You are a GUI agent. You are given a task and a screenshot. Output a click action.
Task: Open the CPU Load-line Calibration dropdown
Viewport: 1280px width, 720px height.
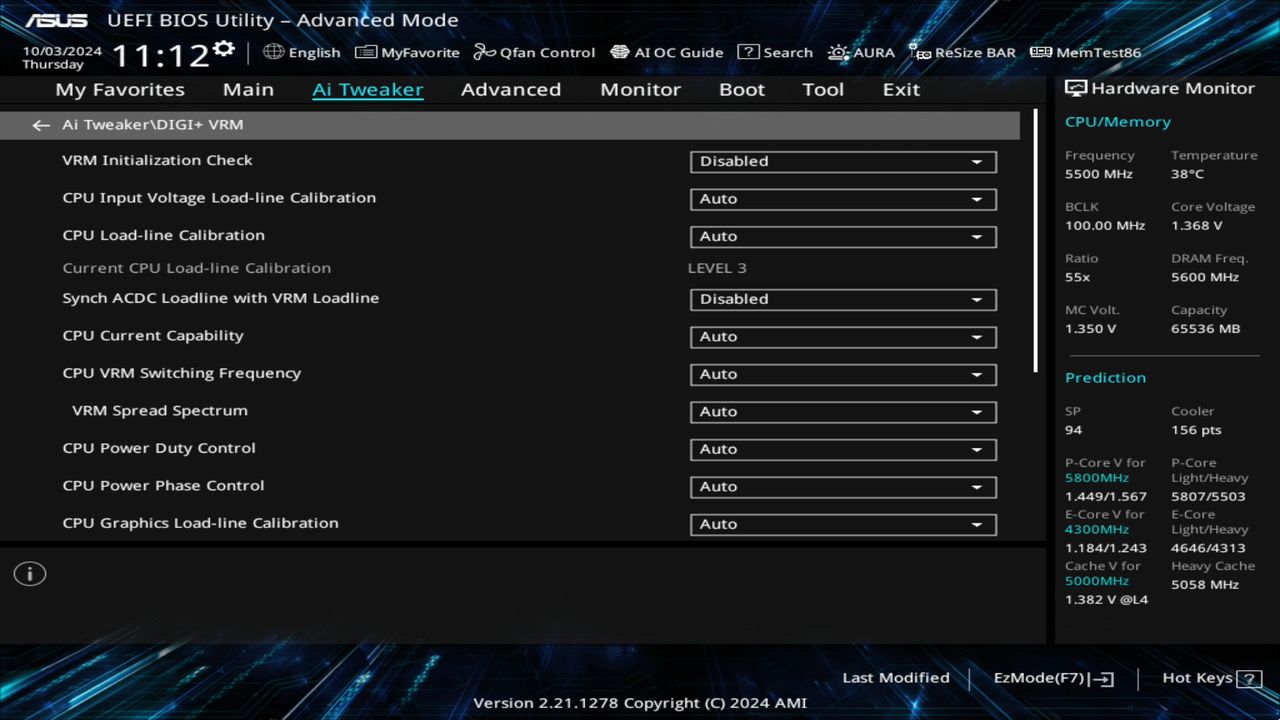pyautogui.click(x=843, y=236)
